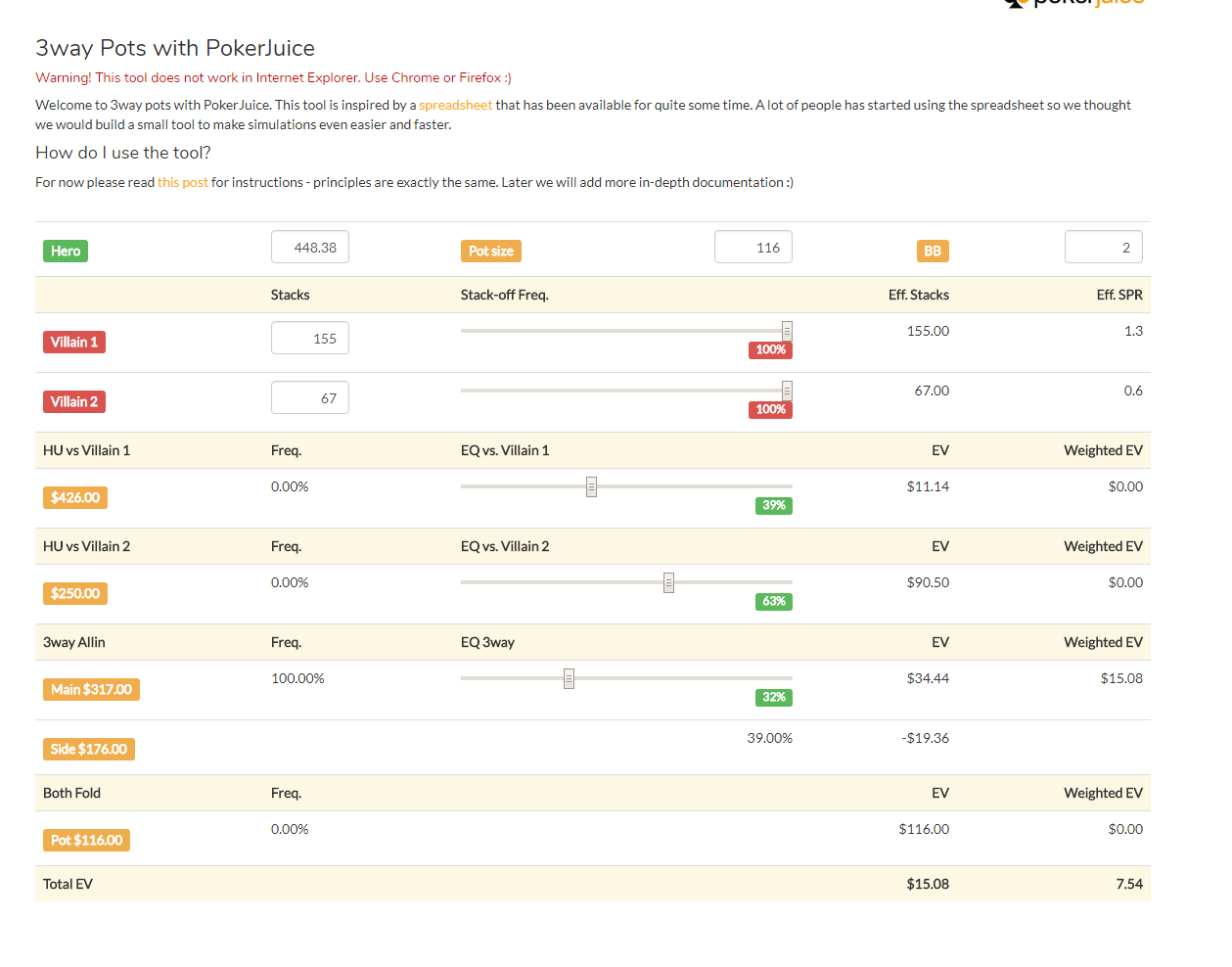Click the green Hero label
1232x967 pixels.
pos(66,252)
